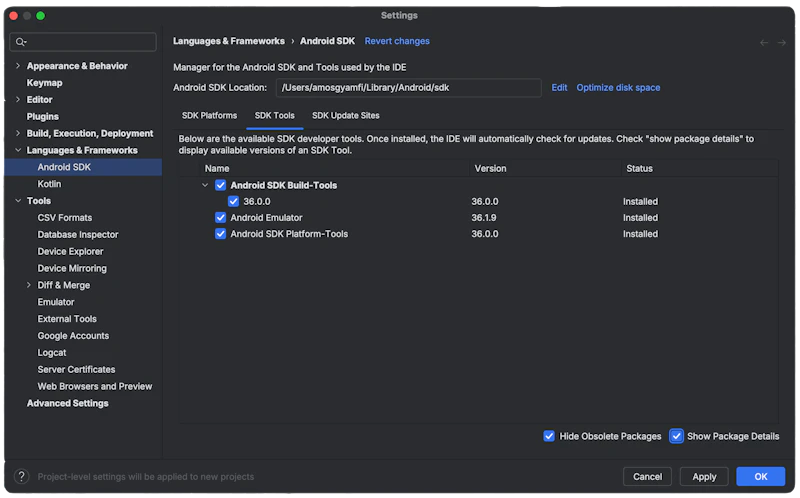Click Revert changes link
800x498 pixels.
click(x=397, y=41)
